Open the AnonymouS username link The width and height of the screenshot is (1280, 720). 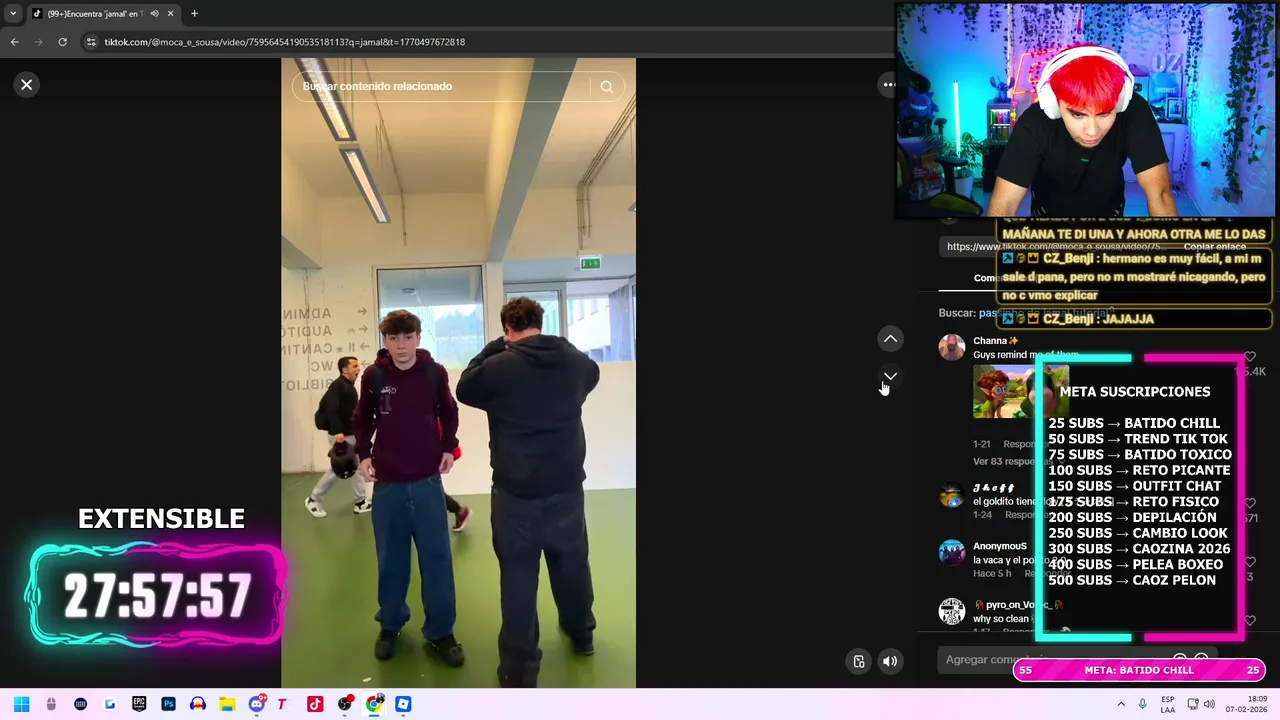pyautogui.click(x=1000, y=547)
